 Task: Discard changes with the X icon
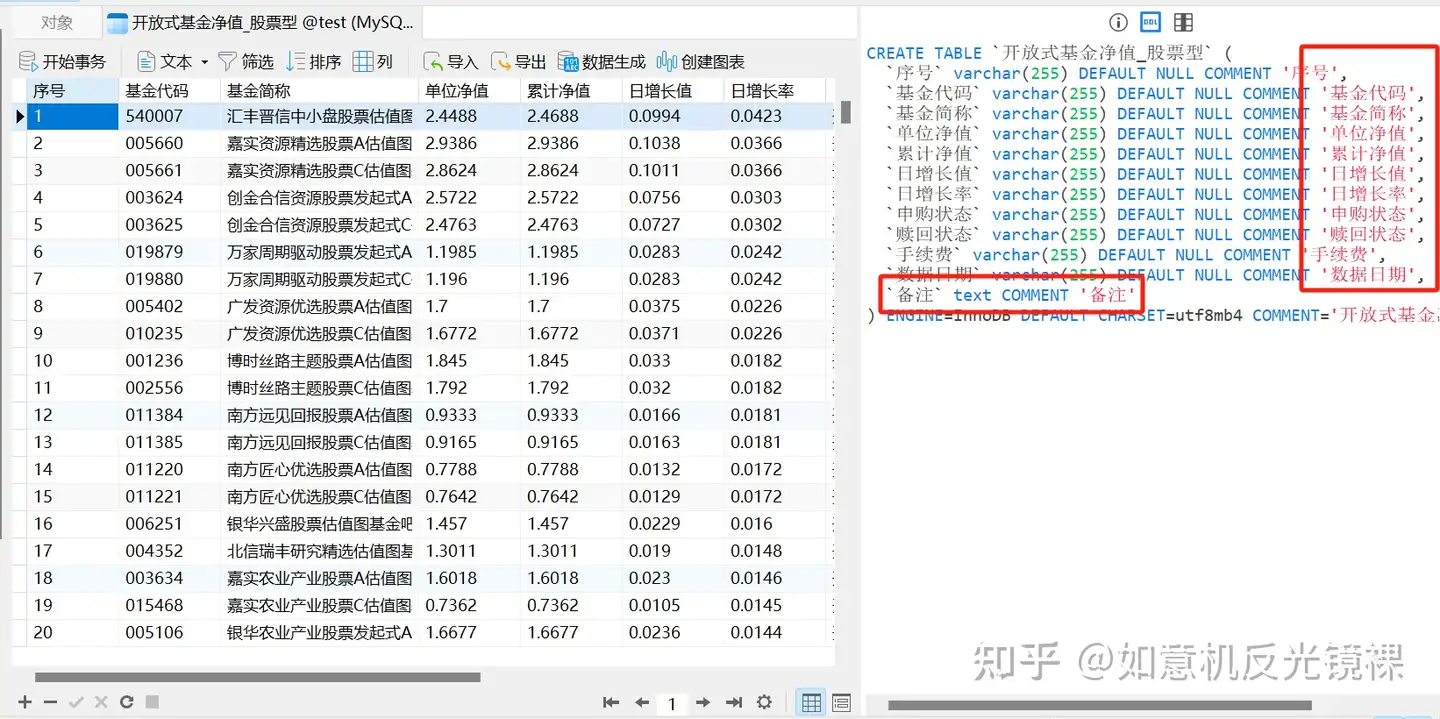100,702
